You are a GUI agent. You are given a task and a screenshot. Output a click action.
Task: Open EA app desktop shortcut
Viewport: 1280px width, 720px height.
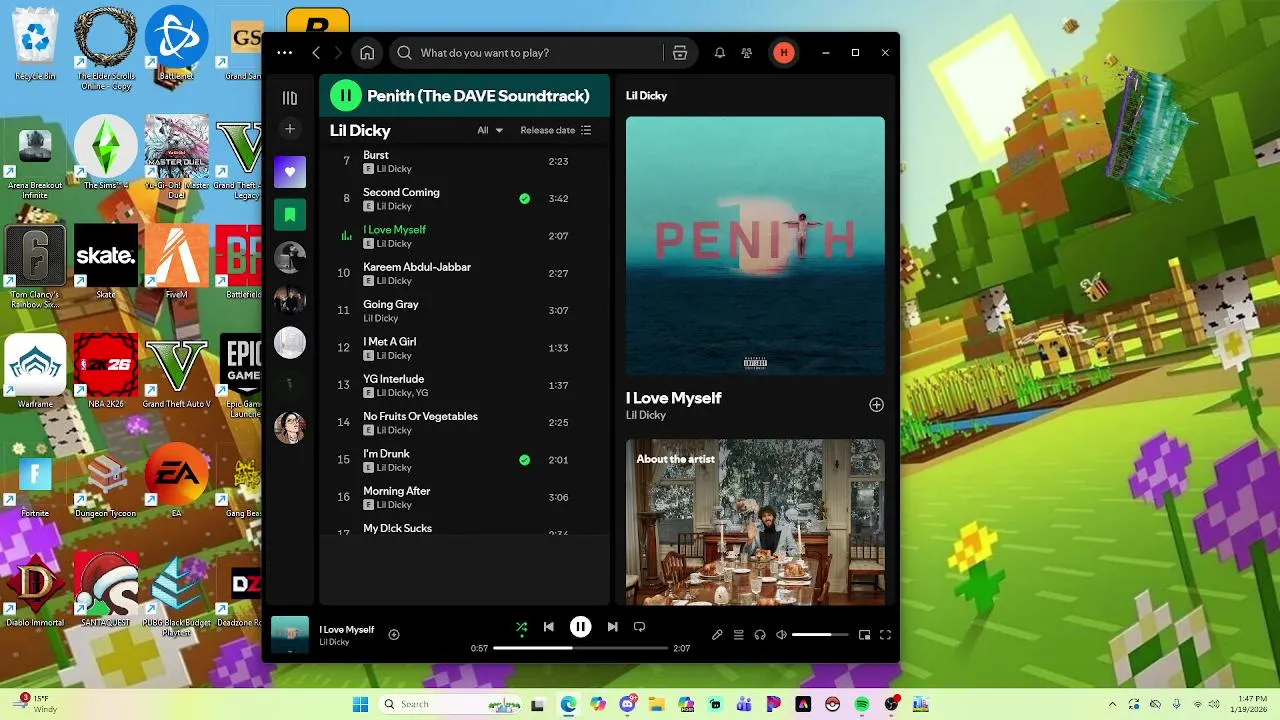click(176, 481)
